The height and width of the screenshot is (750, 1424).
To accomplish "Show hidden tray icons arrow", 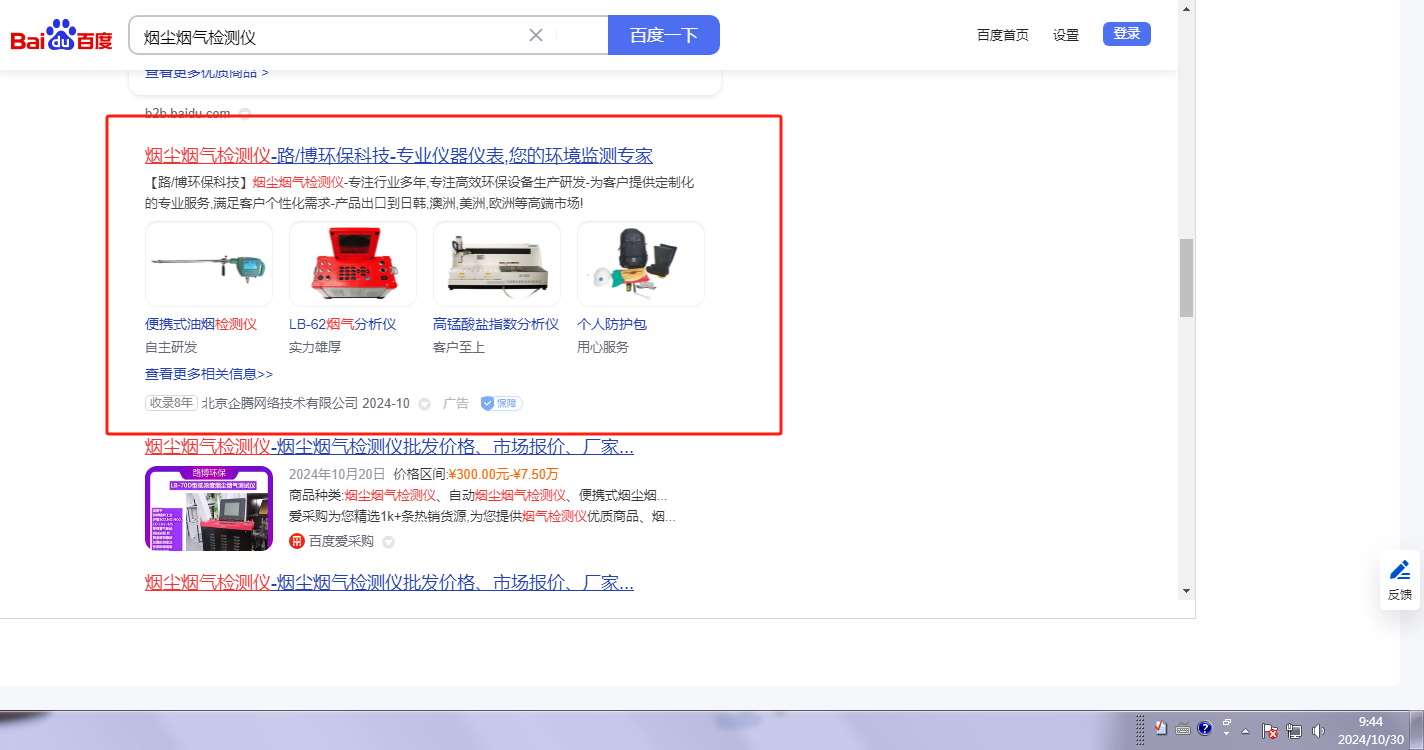I will coord(1246,730).
